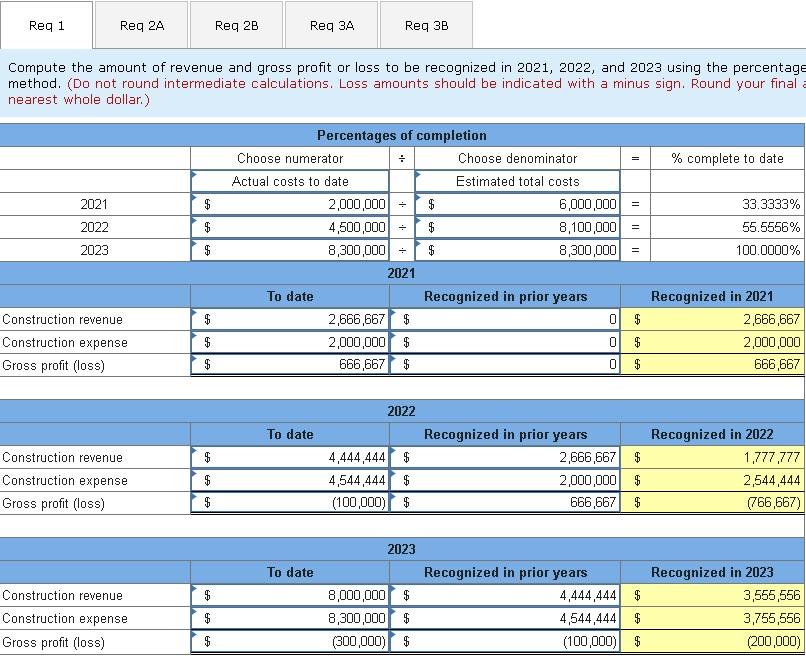
Task: Select the 2022 construction expense to date 4,544,444
Action: pos(290,480)
